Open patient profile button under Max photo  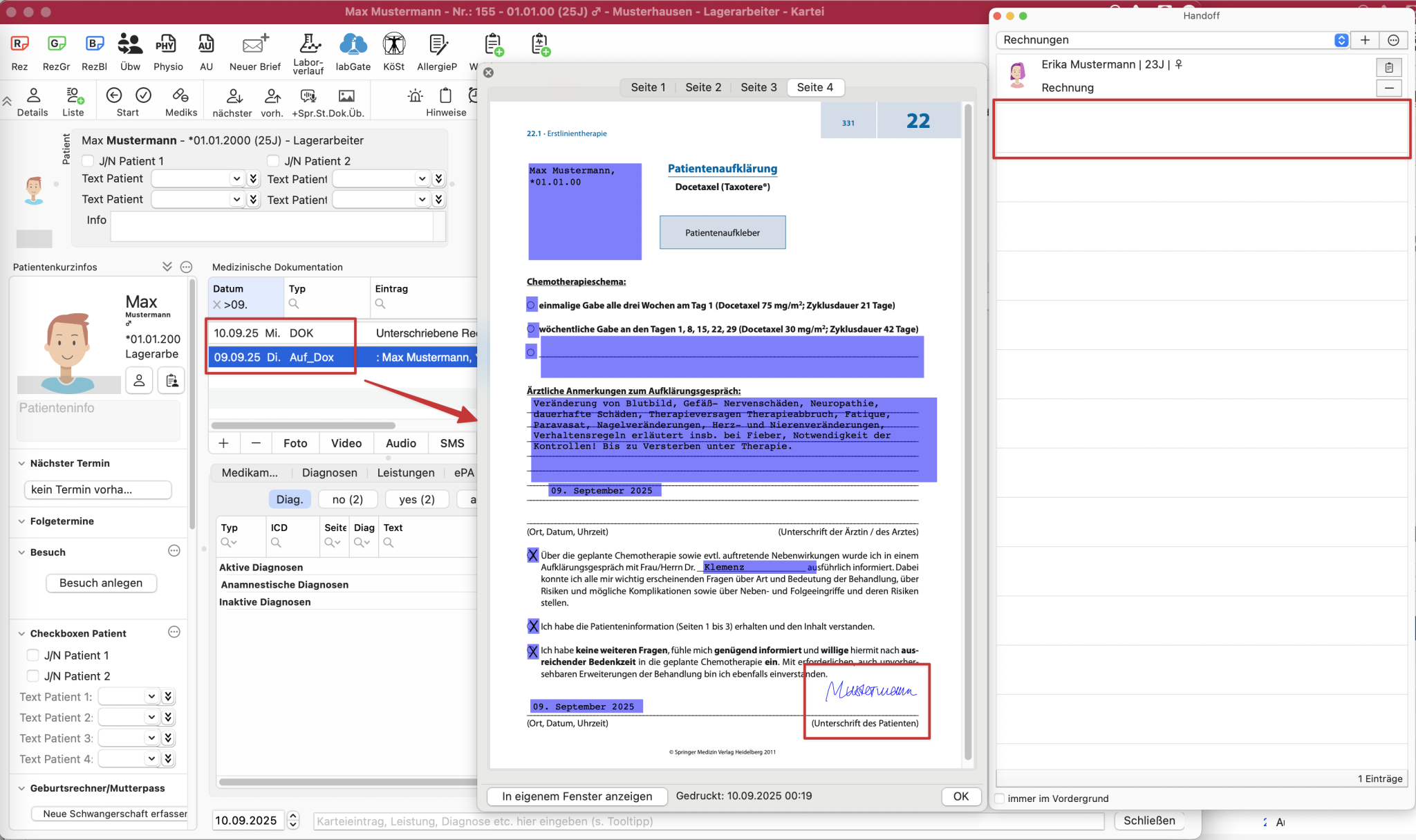tap(139, 380)
